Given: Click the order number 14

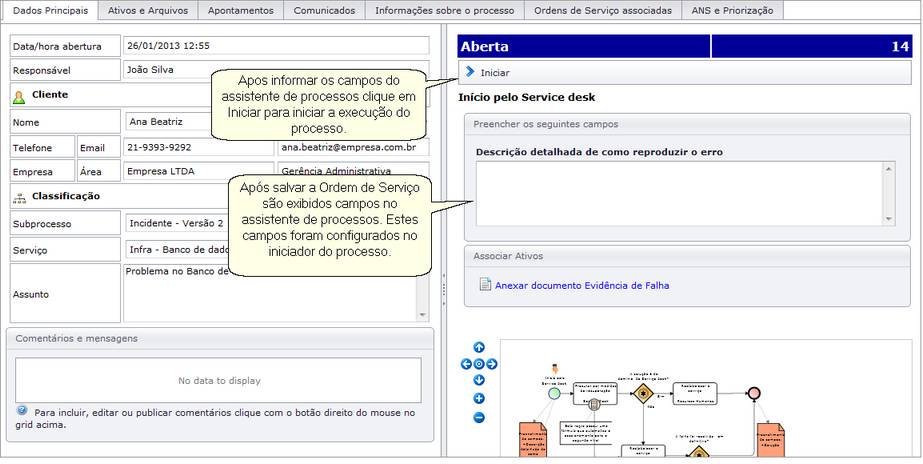Looking at the screenshot, I should coord(812,47).
